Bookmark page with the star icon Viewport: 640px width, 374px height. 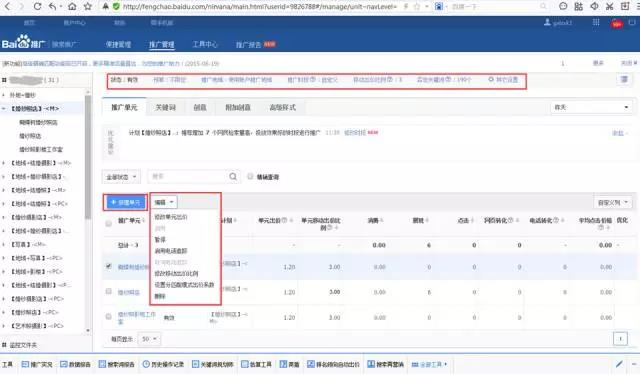[88, 7]
